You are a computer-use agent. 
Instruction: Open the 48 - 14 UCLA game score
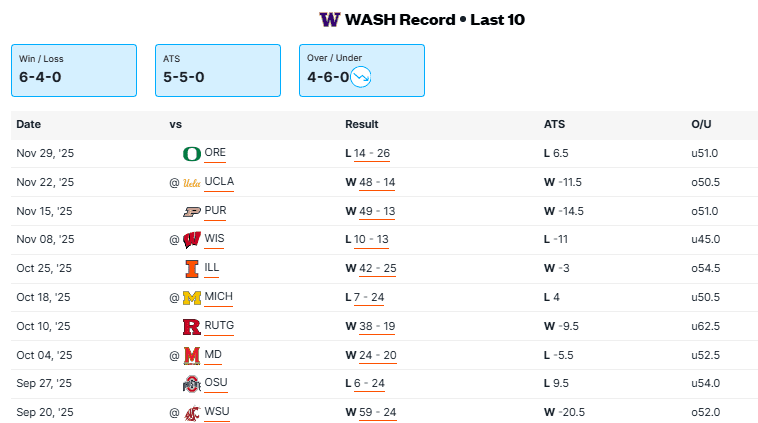point(375,183)
